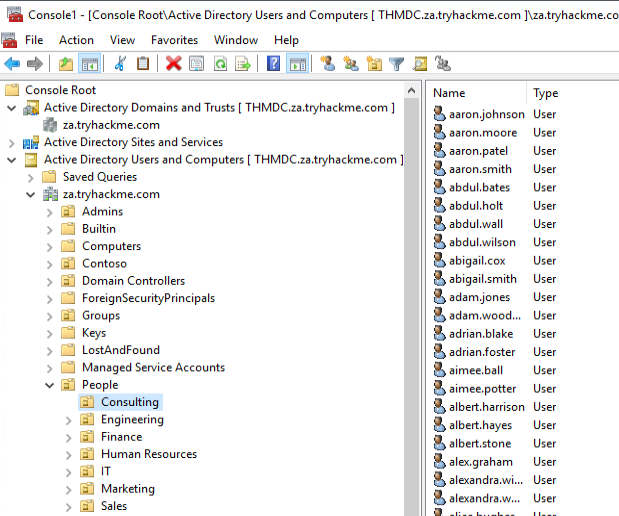Expand the Engineering OU node
The height and width of the screenshot is (516, 619).
pos(69,420)
